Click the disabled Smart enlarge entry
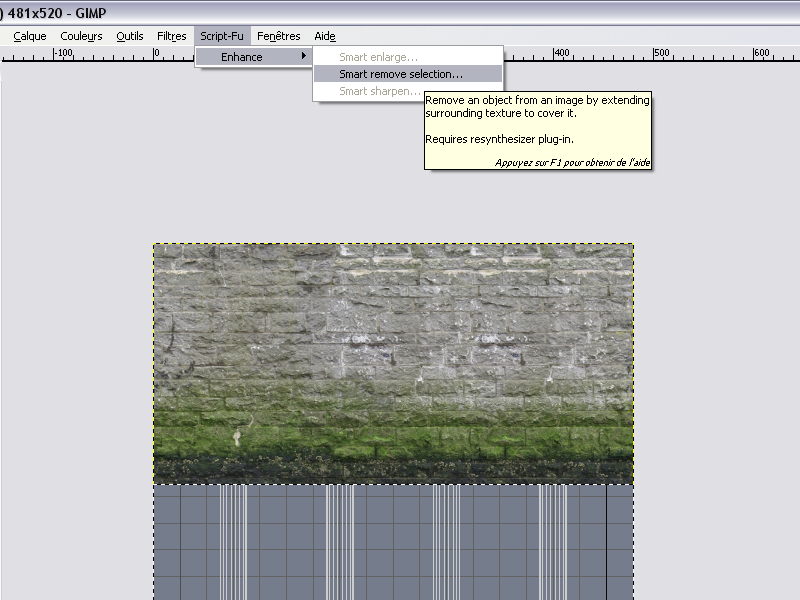 [x=408, y=57]
